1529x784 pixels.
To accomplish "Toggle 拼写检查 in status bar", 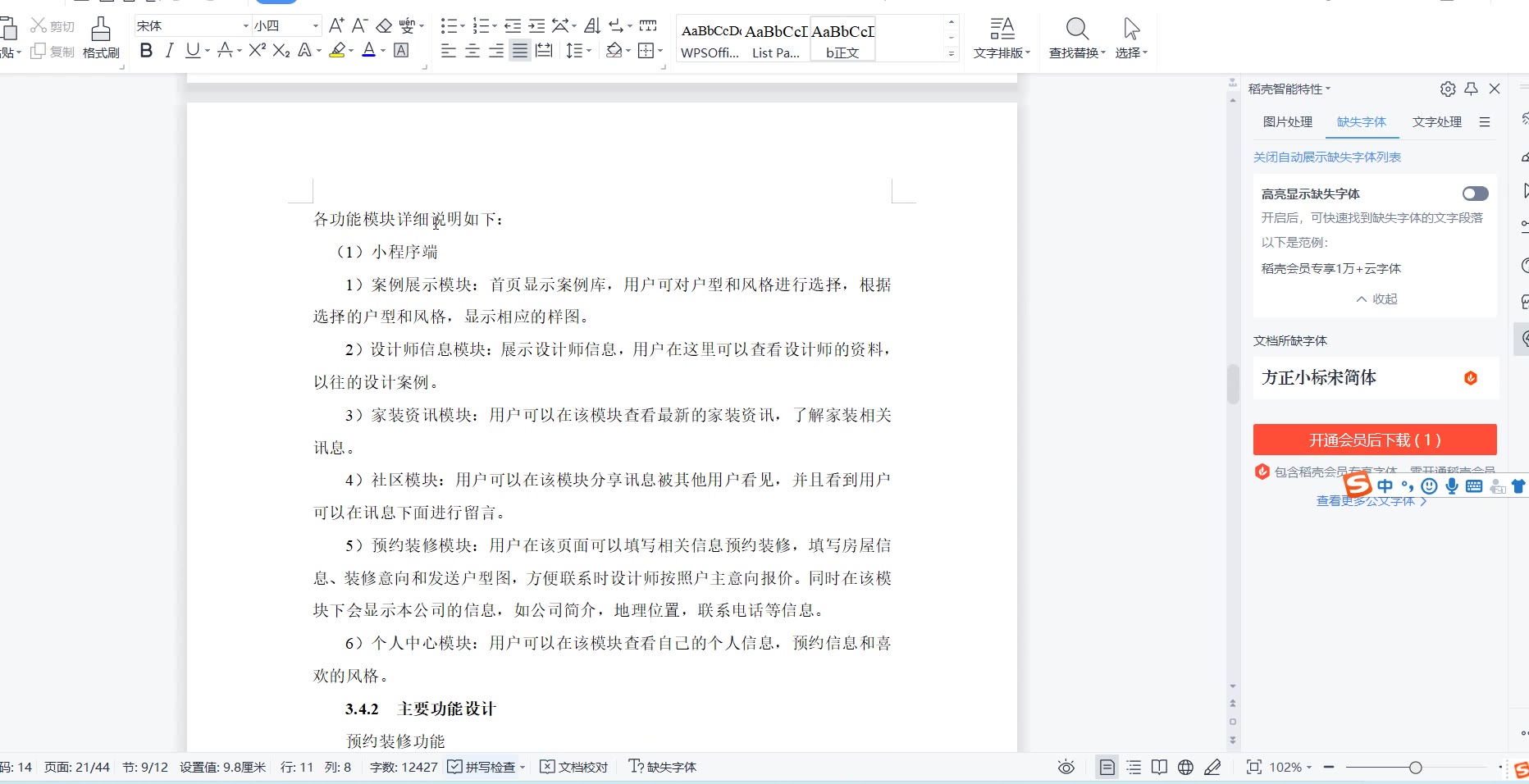I will click(482, 768).
